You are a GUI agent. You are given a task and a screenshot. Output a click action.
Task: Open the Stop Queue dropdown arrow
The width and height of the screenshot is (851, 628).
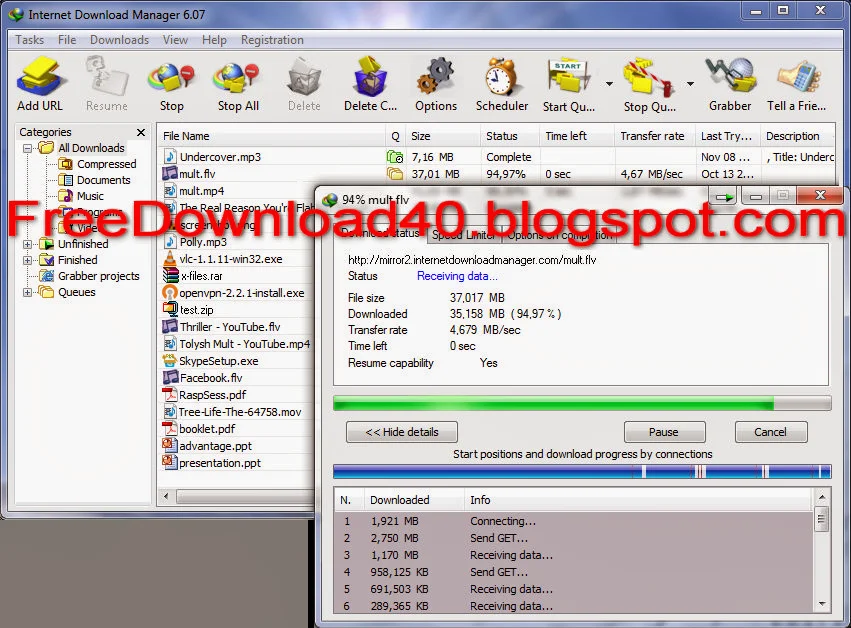[x=690, y=84]
